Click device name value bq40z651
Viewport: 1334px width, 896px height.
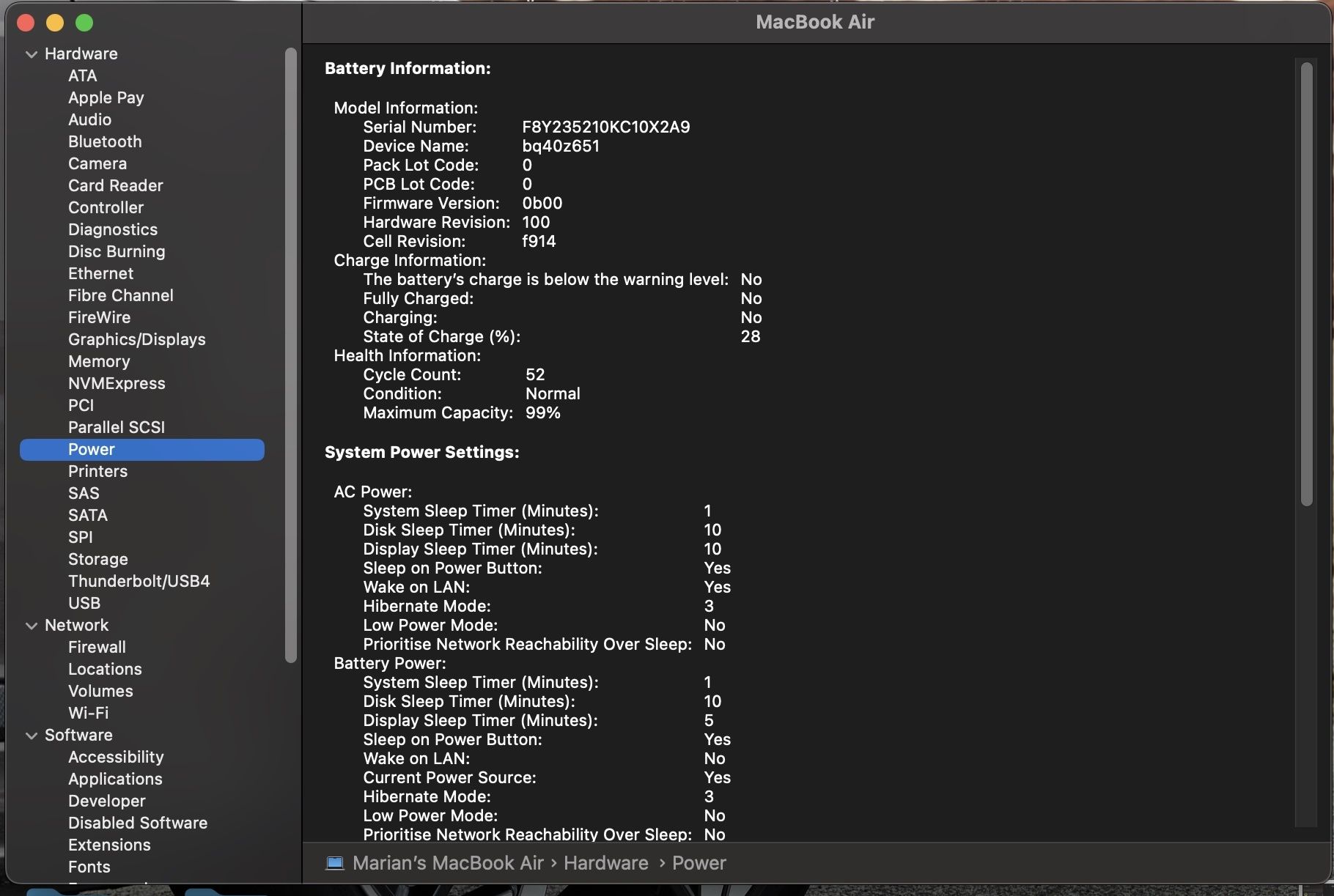coord(561,146)
